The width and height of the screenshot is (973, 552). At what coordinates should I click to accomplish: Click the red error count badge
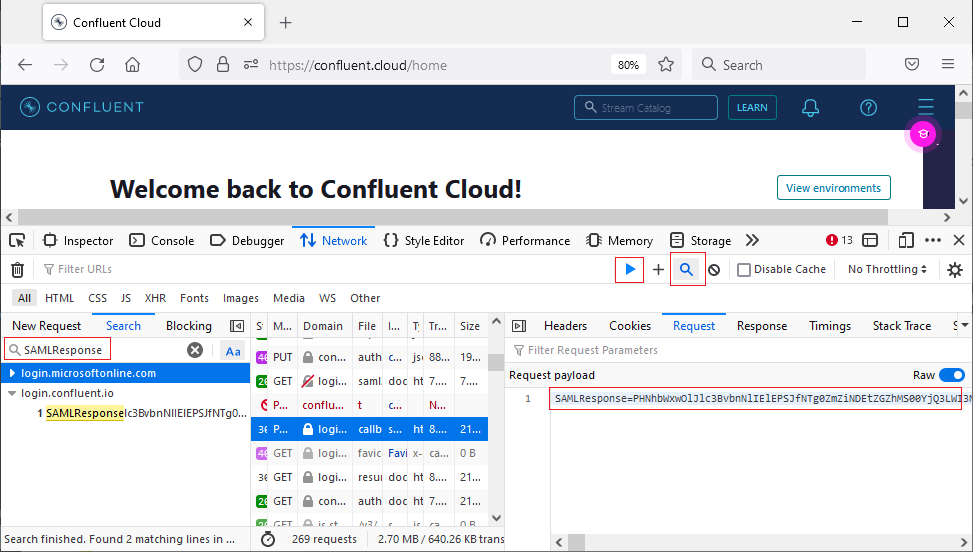click(x=839, y=240)
